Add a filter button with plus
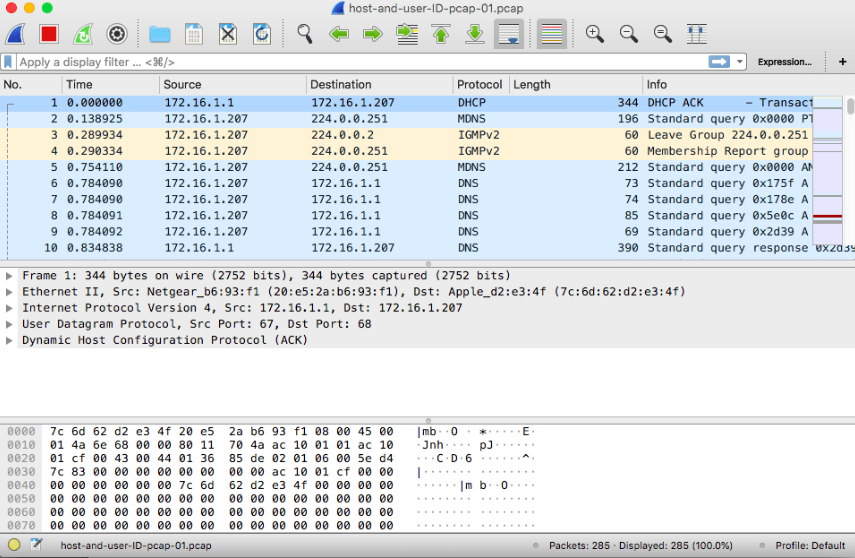855x558 pixels. 842,62
